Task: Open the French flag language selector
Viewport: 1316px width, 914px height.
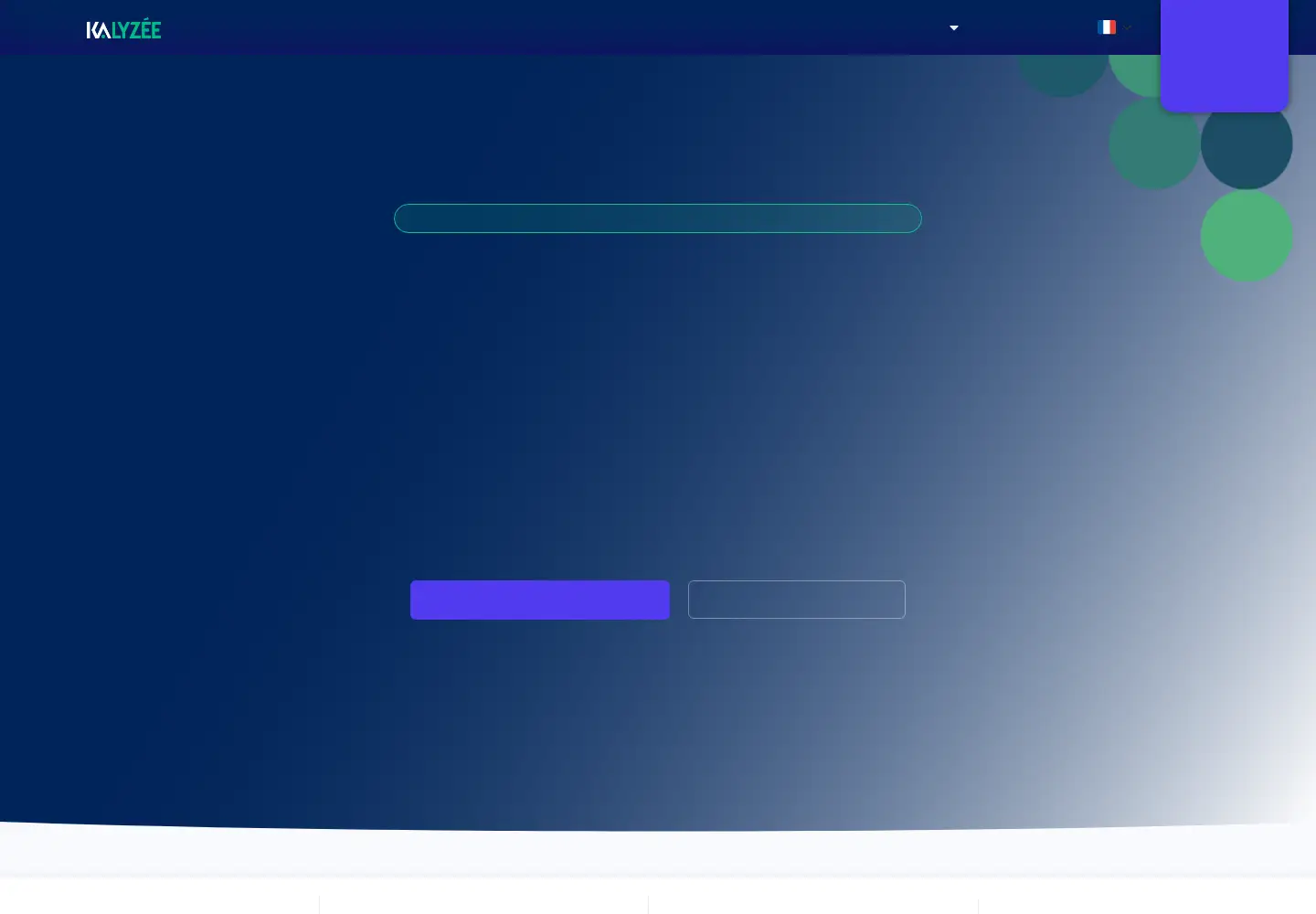Action: point(1114,27)
